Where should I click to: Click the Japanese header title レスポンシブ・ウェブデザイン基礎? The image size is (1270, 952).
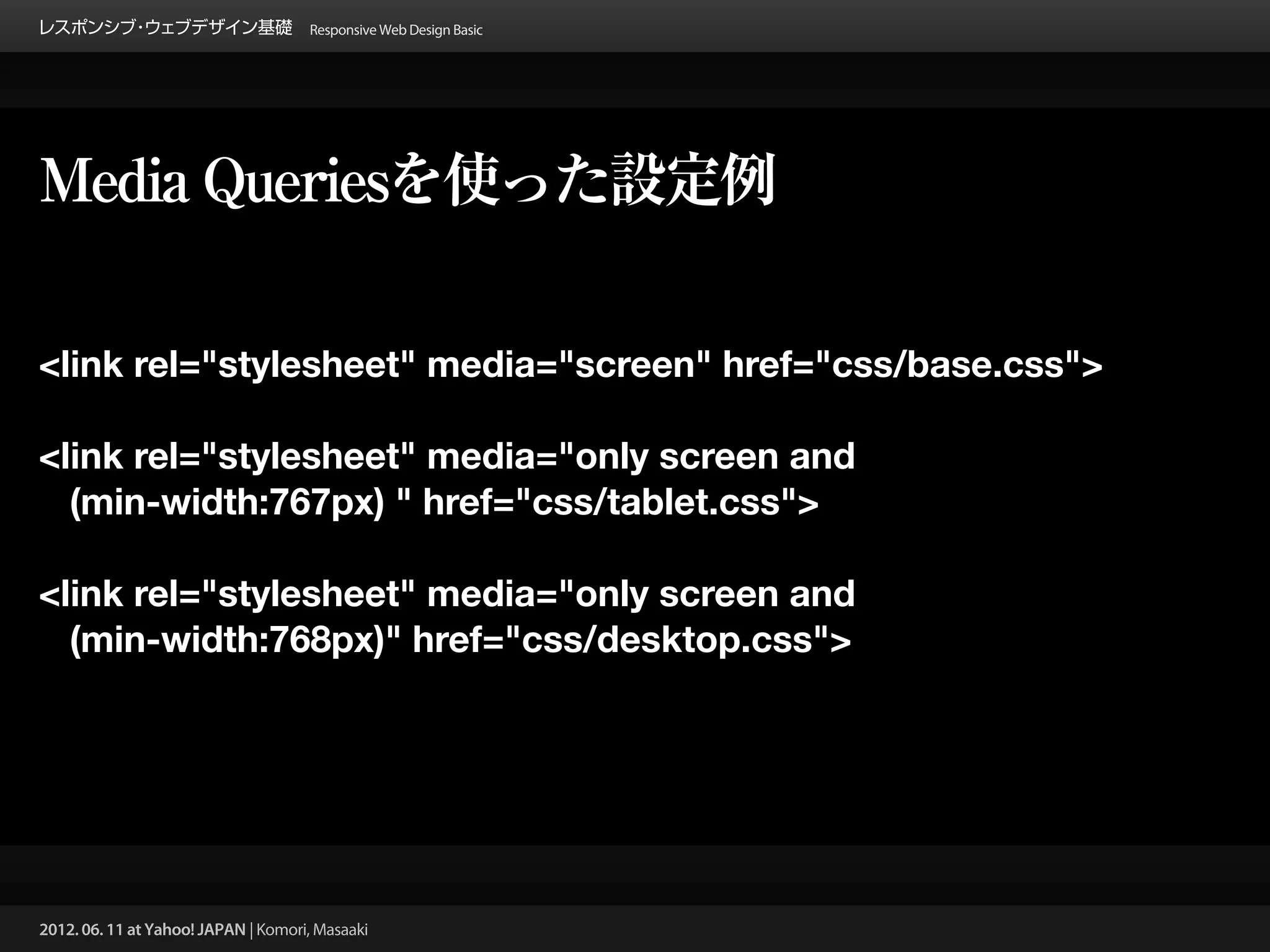(165, 29)
